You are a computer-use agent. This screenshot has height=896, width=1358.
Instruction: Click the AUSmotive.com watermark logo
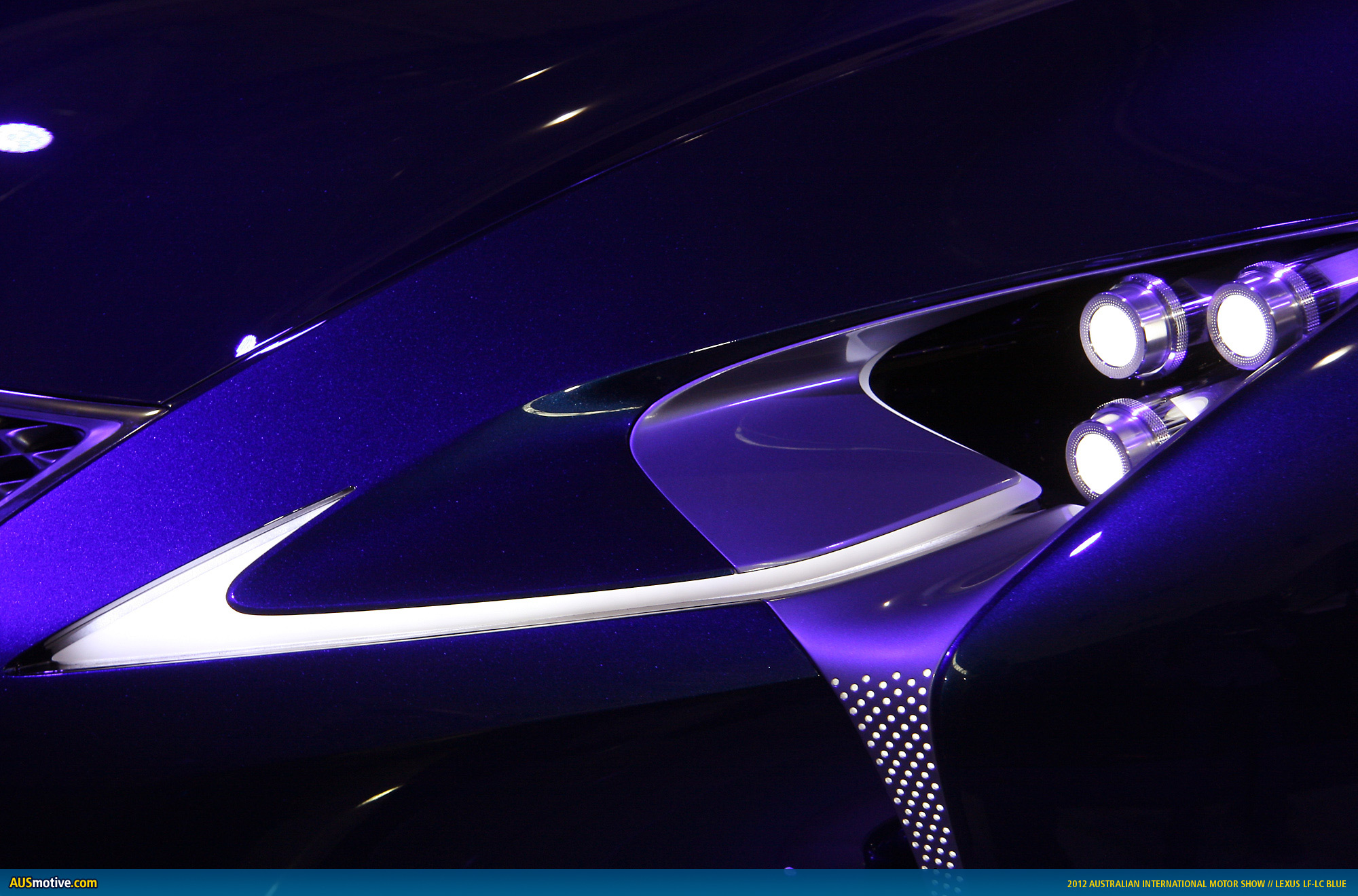[x=53, y=883]
